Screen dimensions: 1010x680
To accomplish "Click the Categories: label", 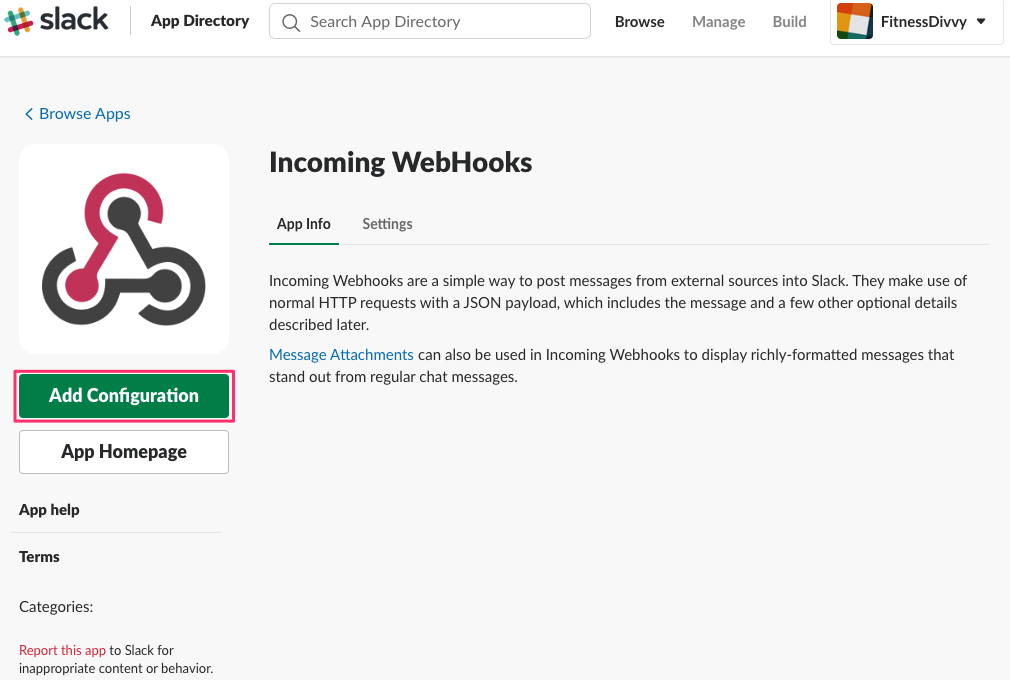I will pos(56,607).
